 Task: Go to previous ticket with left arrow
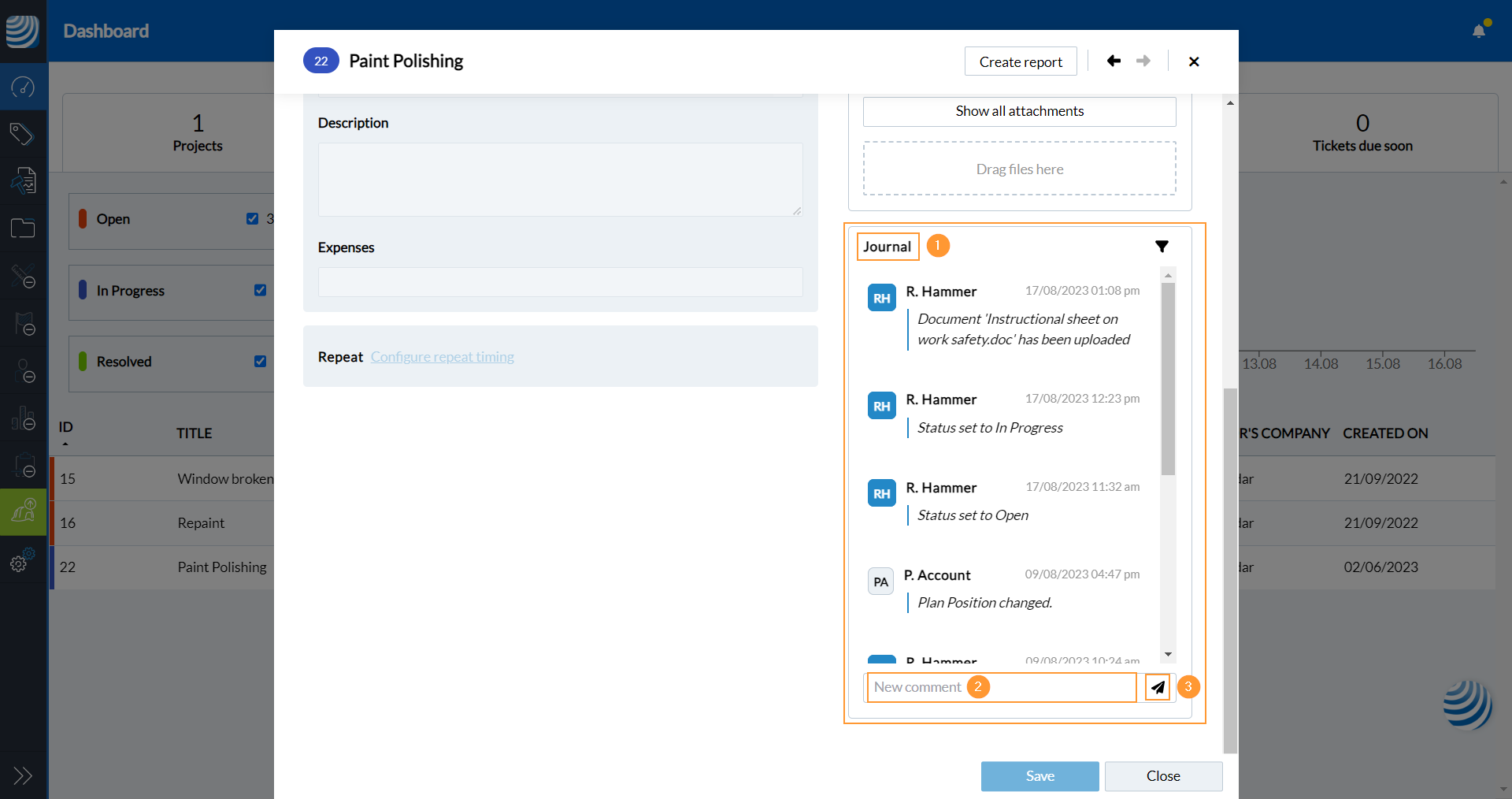click(x=1114, y=61)
